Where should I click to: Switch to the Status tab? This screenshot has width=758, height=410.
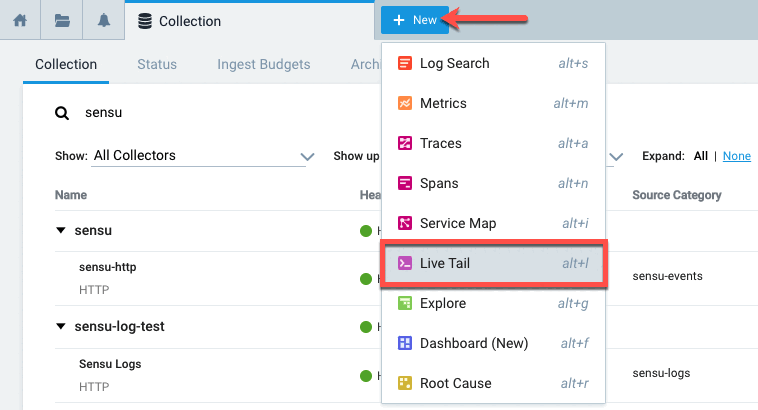pyautogui.click(x=157, y=64)
